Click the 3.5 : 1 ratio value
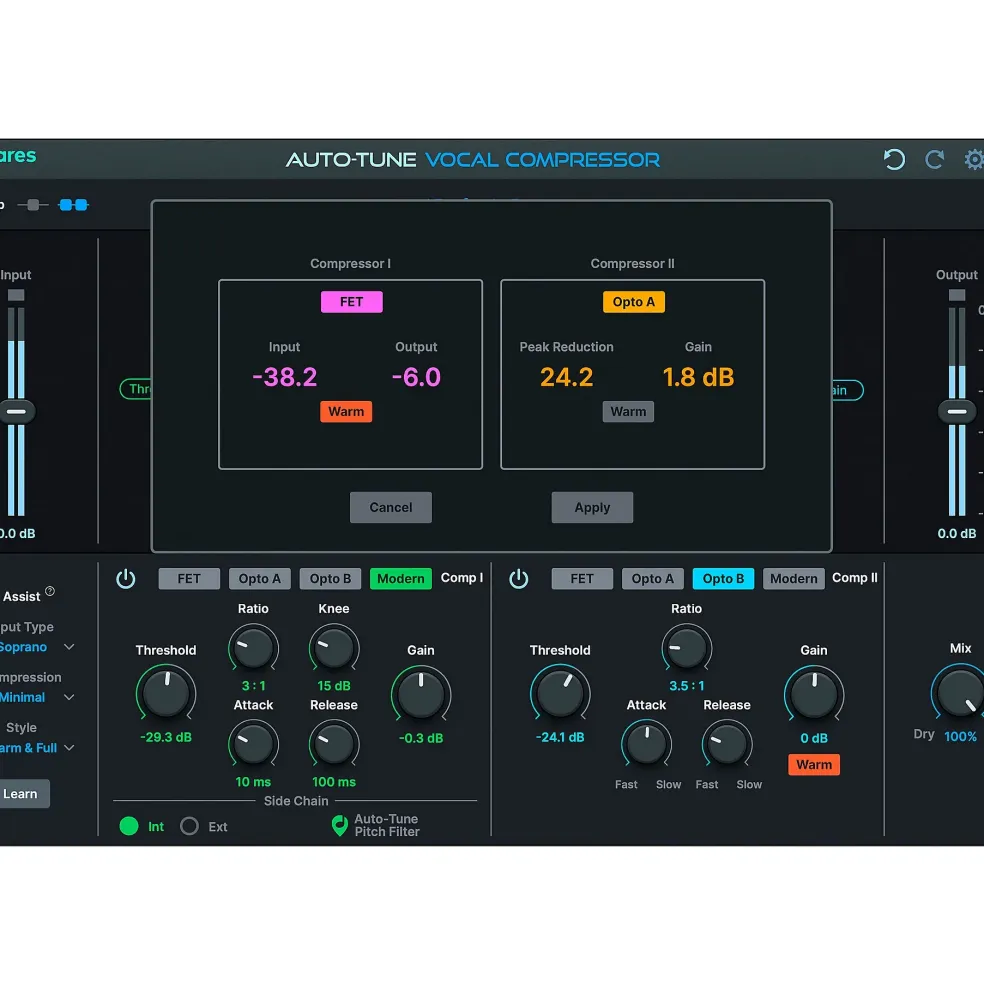The image size is (984, 985). click(x=686, y=686)
